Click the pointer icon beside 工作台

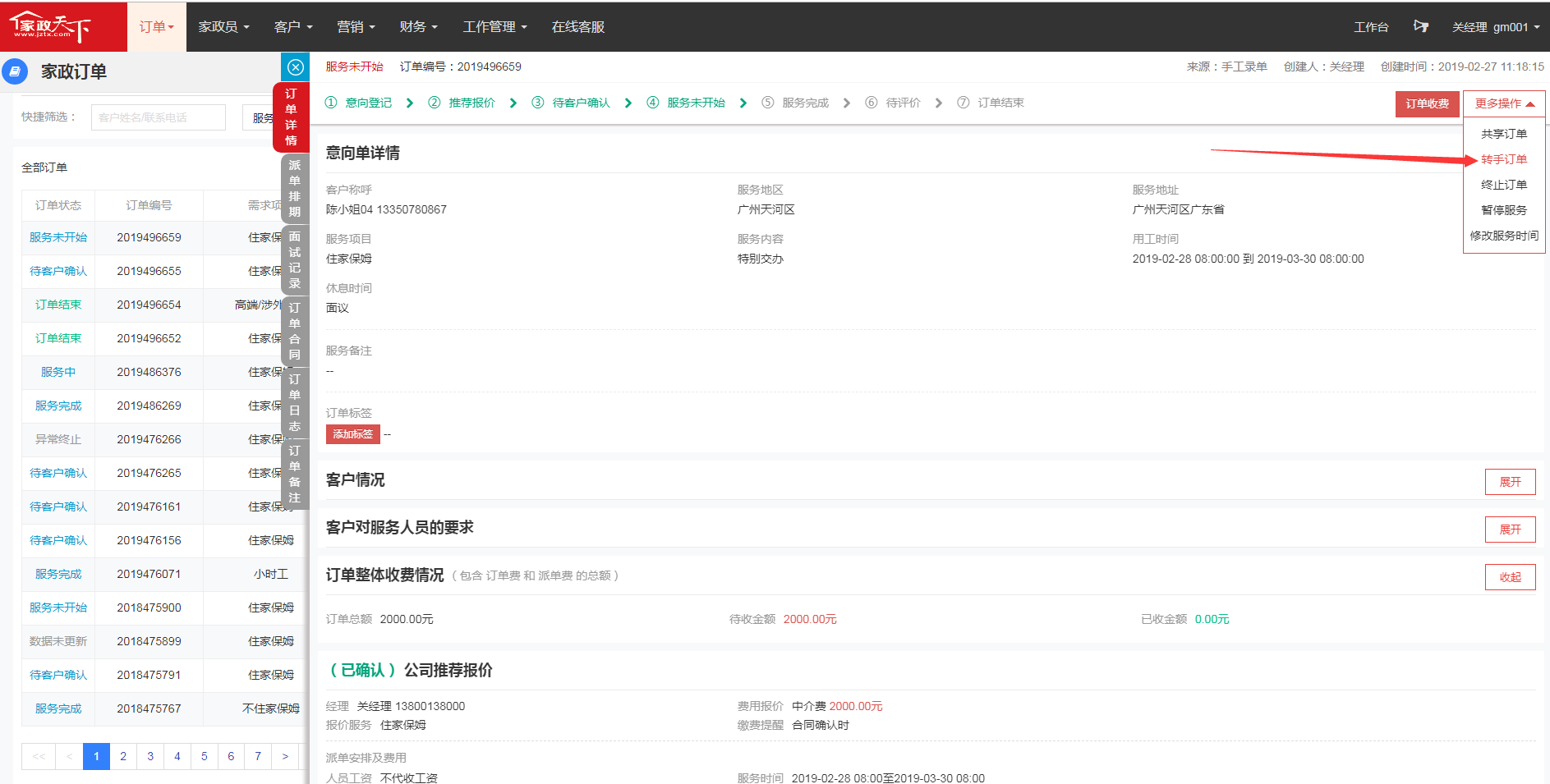1420,26
